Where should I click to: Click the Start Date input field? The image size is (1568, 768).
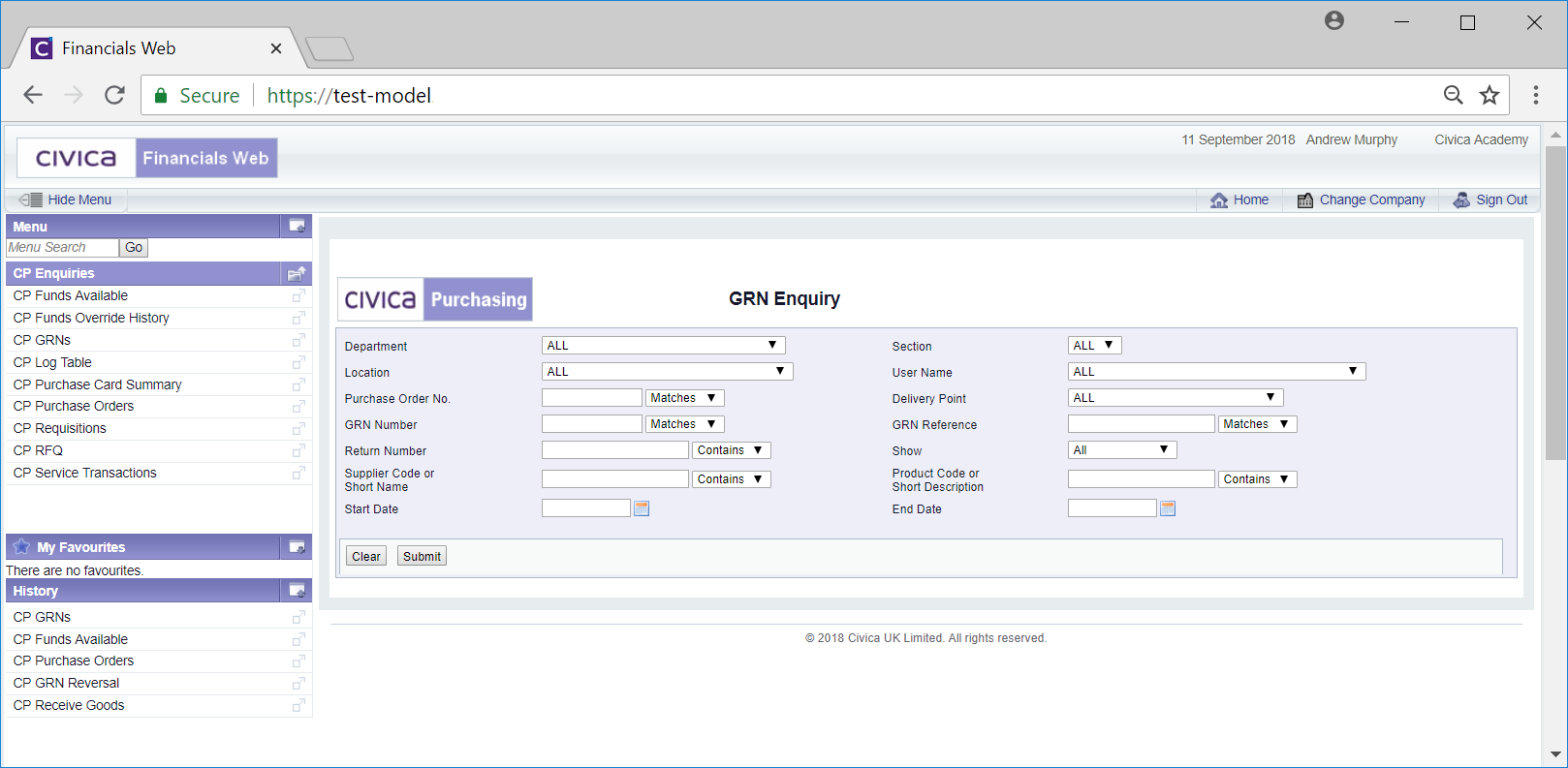[x=586, y=508]
